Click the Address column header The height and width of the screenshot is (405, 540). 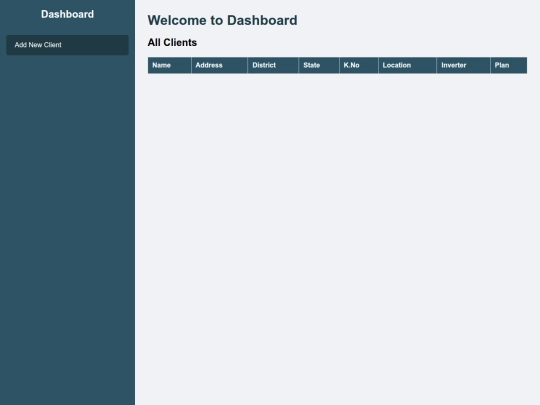tap(219, 65)
